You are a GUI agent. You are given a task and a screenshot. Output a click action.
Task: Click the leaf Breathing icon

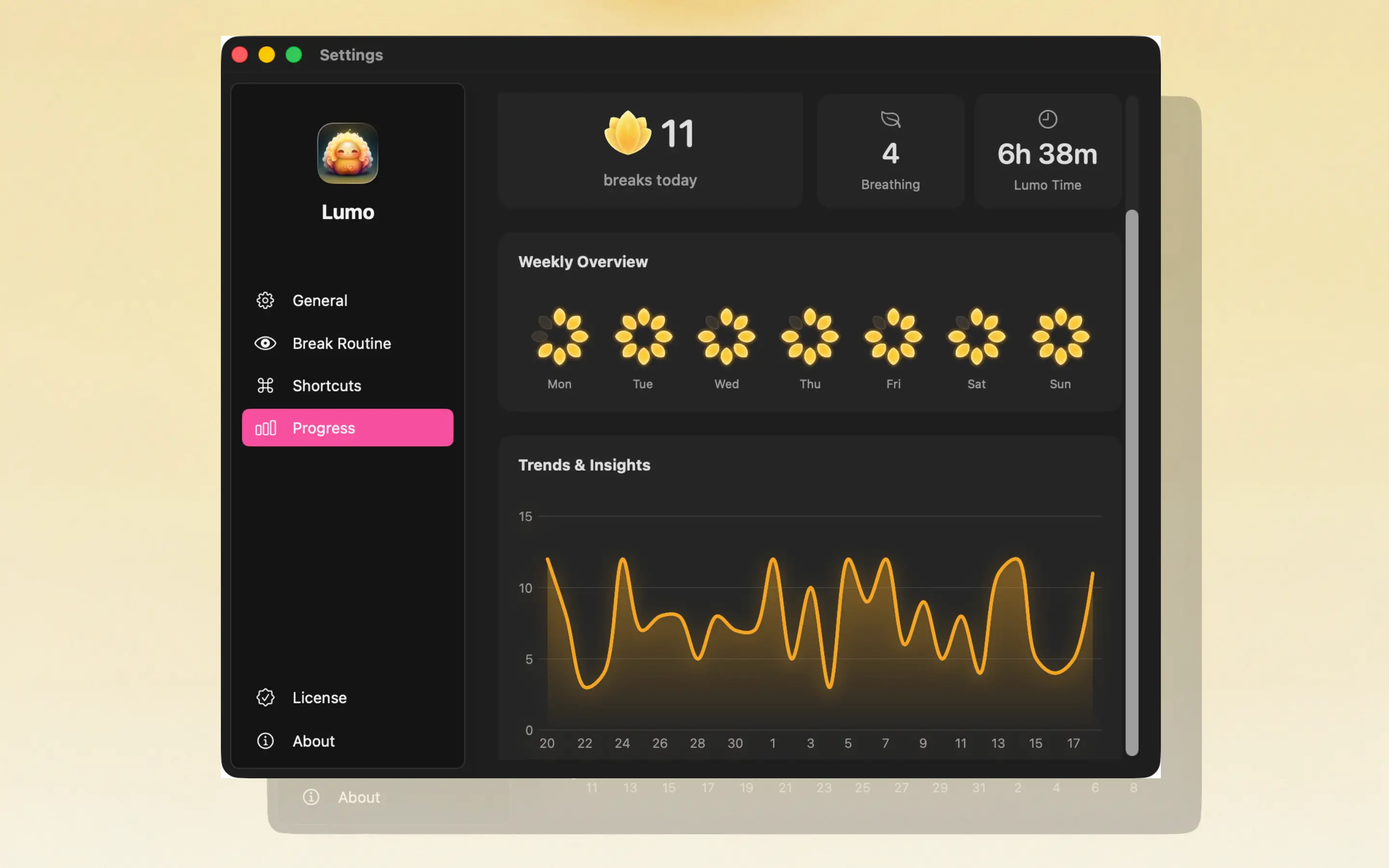[890, 120]
